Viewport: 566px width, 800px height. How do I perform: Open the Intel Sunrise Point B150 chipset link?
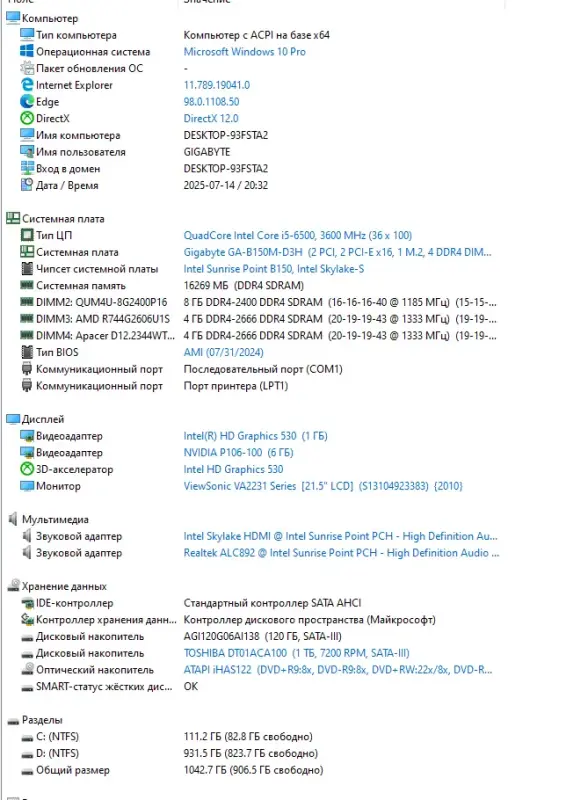[274, 269]
